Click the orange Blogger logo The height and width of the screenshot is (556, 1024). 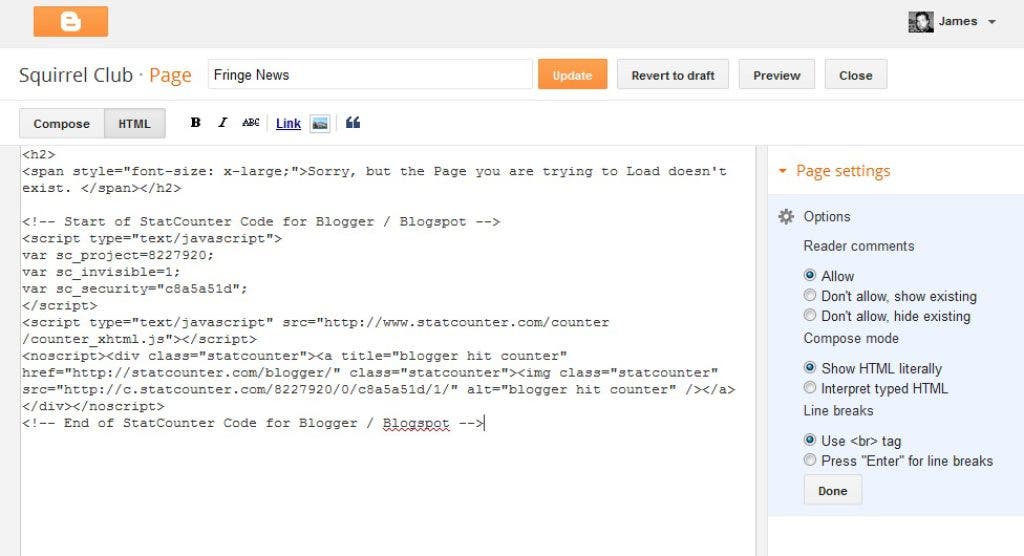point(71,22)
